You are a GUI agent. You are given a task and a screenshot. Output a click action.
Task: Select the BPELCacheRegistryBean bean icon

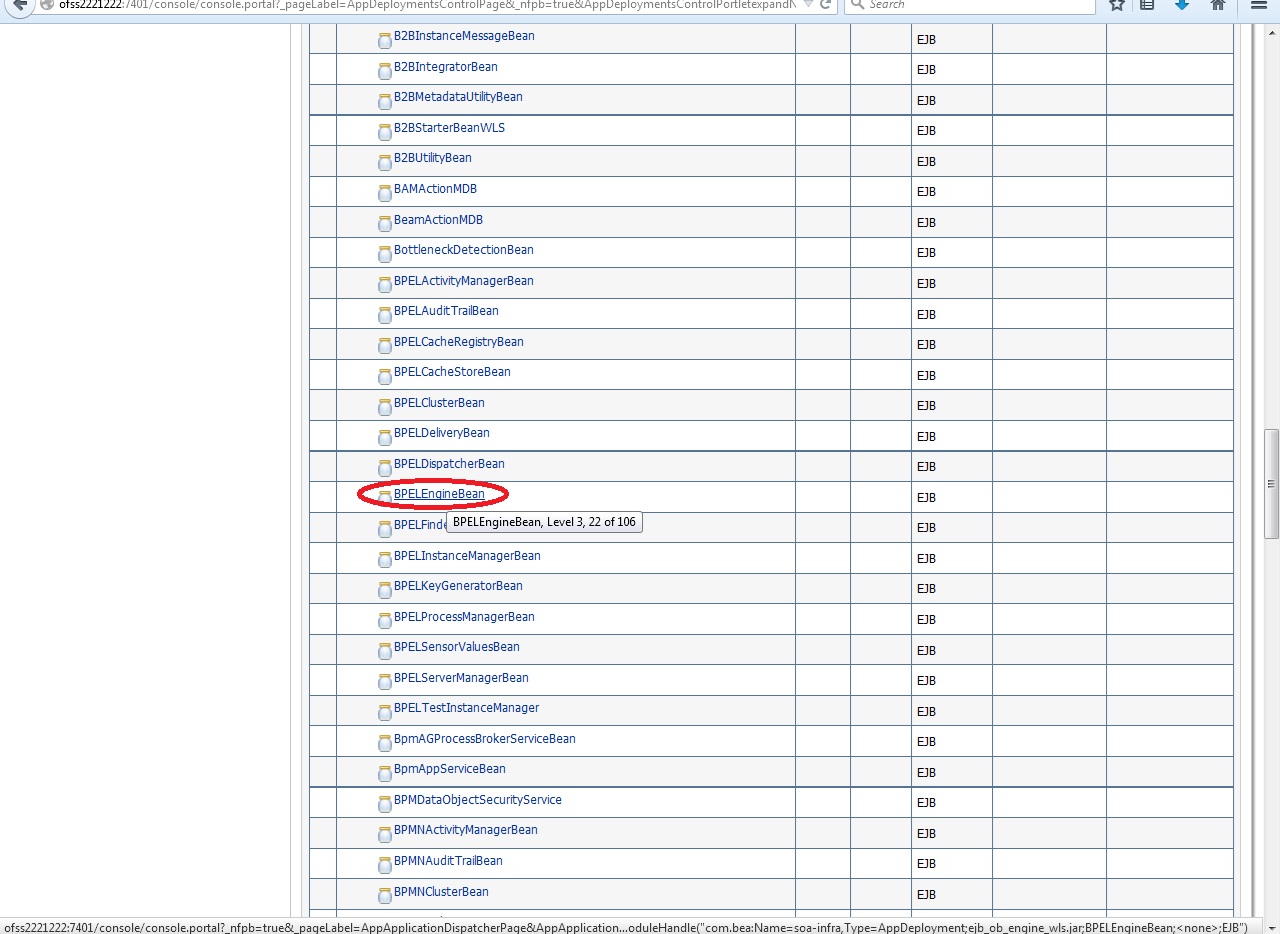[x=385, y=346]
